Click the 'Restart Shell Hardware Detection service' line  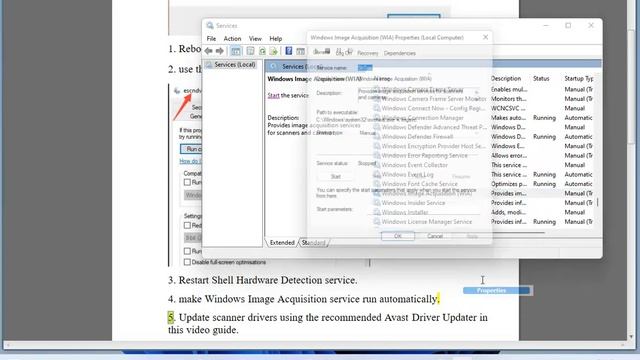click(x=262, y=280)
